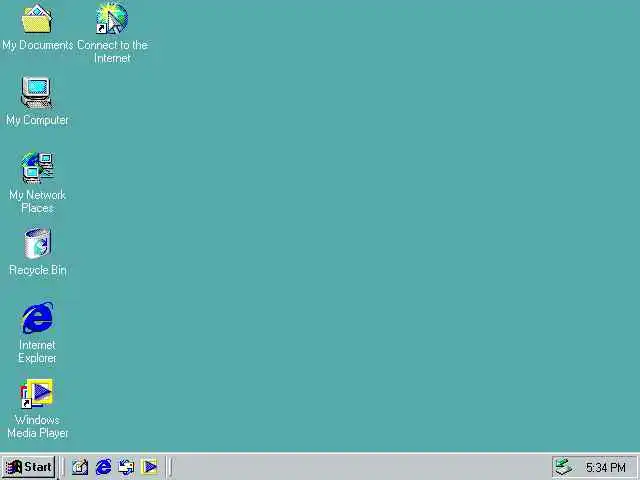Click the hardware tray icon beside clock
Image resolution: width=640 pixels, height=480 pixels.
pyautogui.click(x=564, y=467)
